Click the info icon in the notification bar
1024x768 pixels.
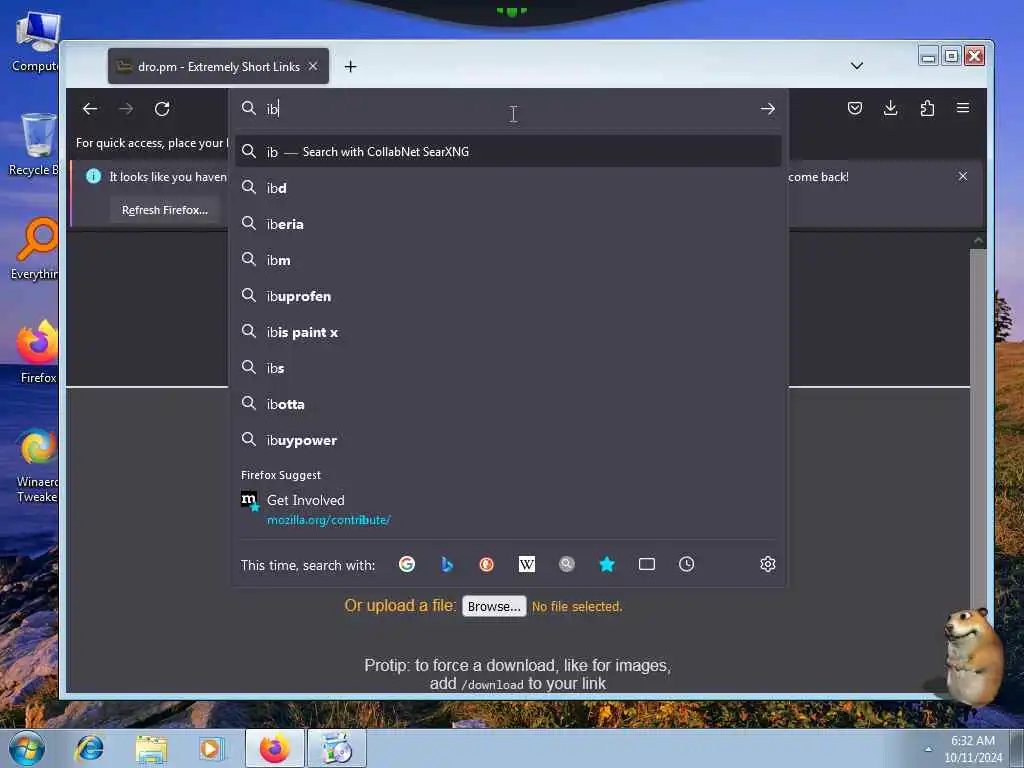pos(93,176)
